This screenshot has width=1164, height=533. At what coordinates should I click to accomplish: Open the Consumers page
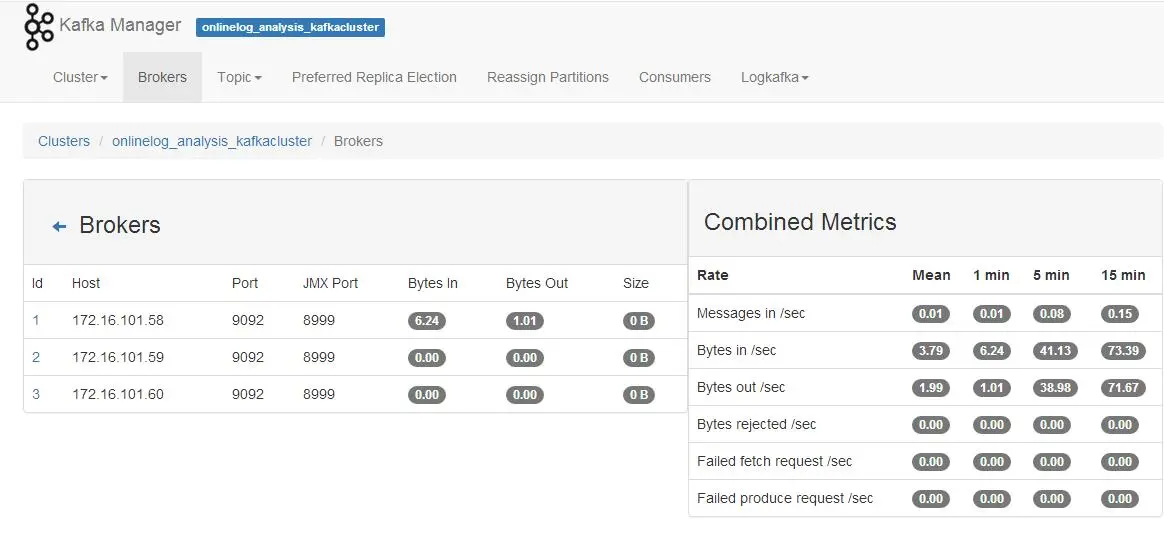(675, 77)
